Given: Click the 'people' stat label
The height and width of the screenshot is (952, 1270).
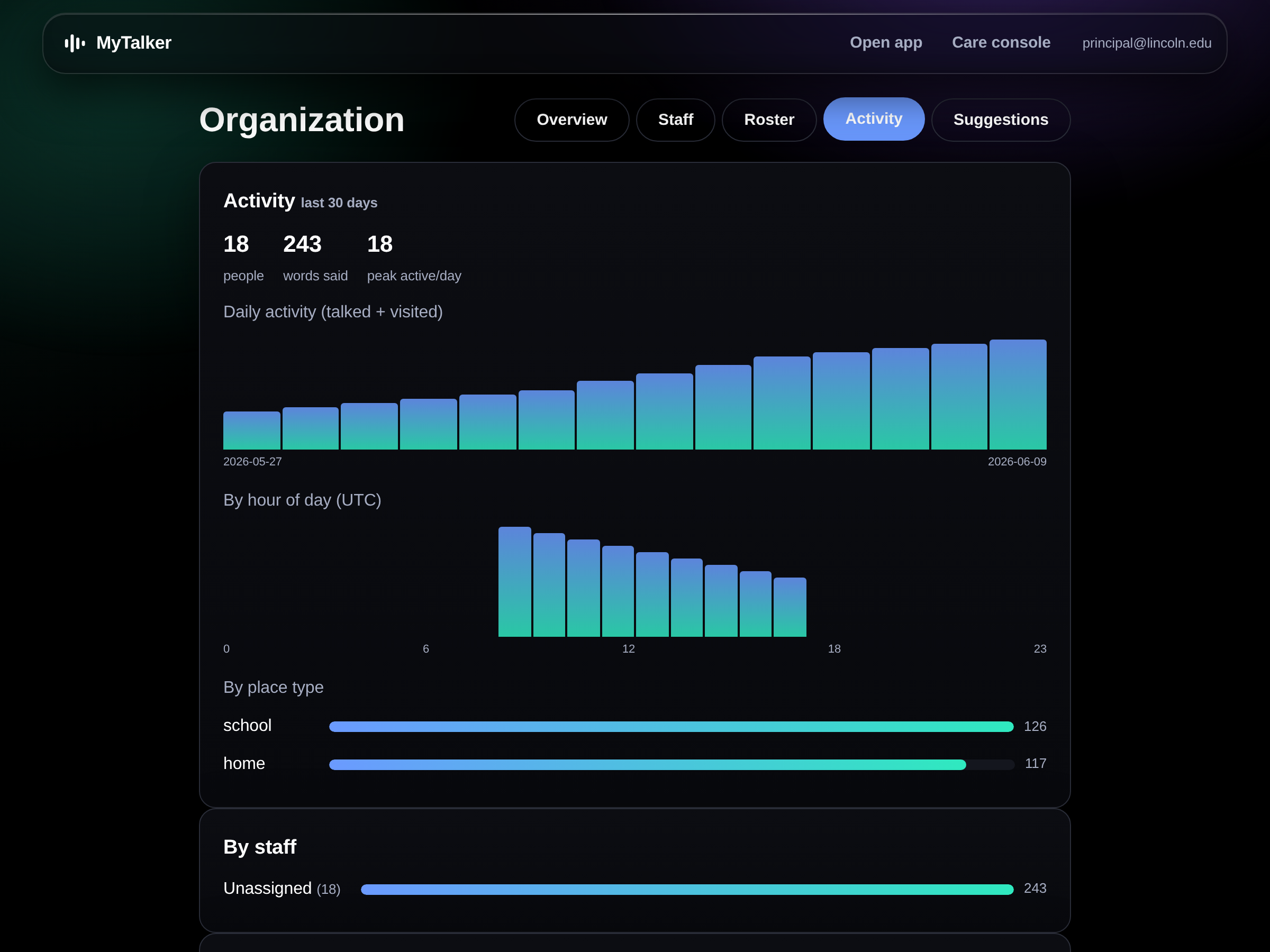Looking at the screenshot, I should (x=243, y=276).
